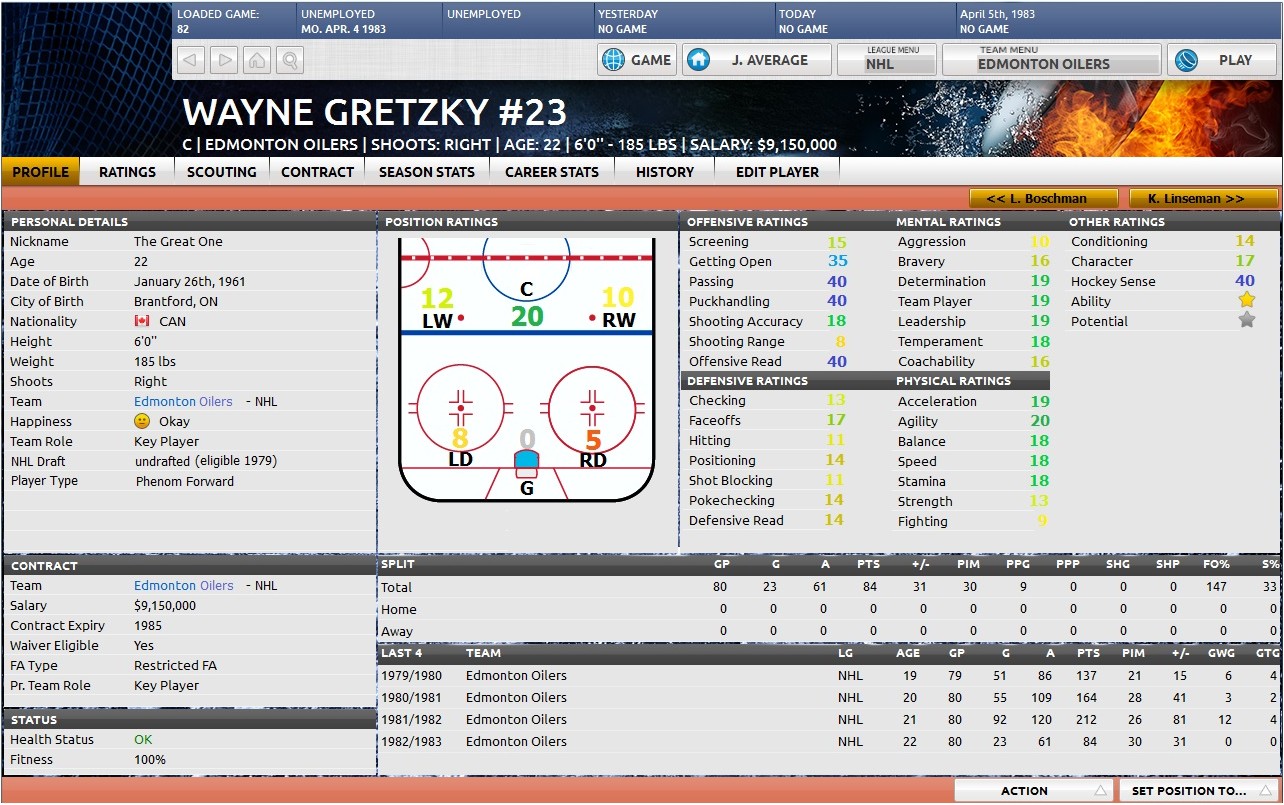Image resolution: width=1284 pixels, height=805 pixels.
Task: Click the gold Ability star
Action: point(1246,300)
